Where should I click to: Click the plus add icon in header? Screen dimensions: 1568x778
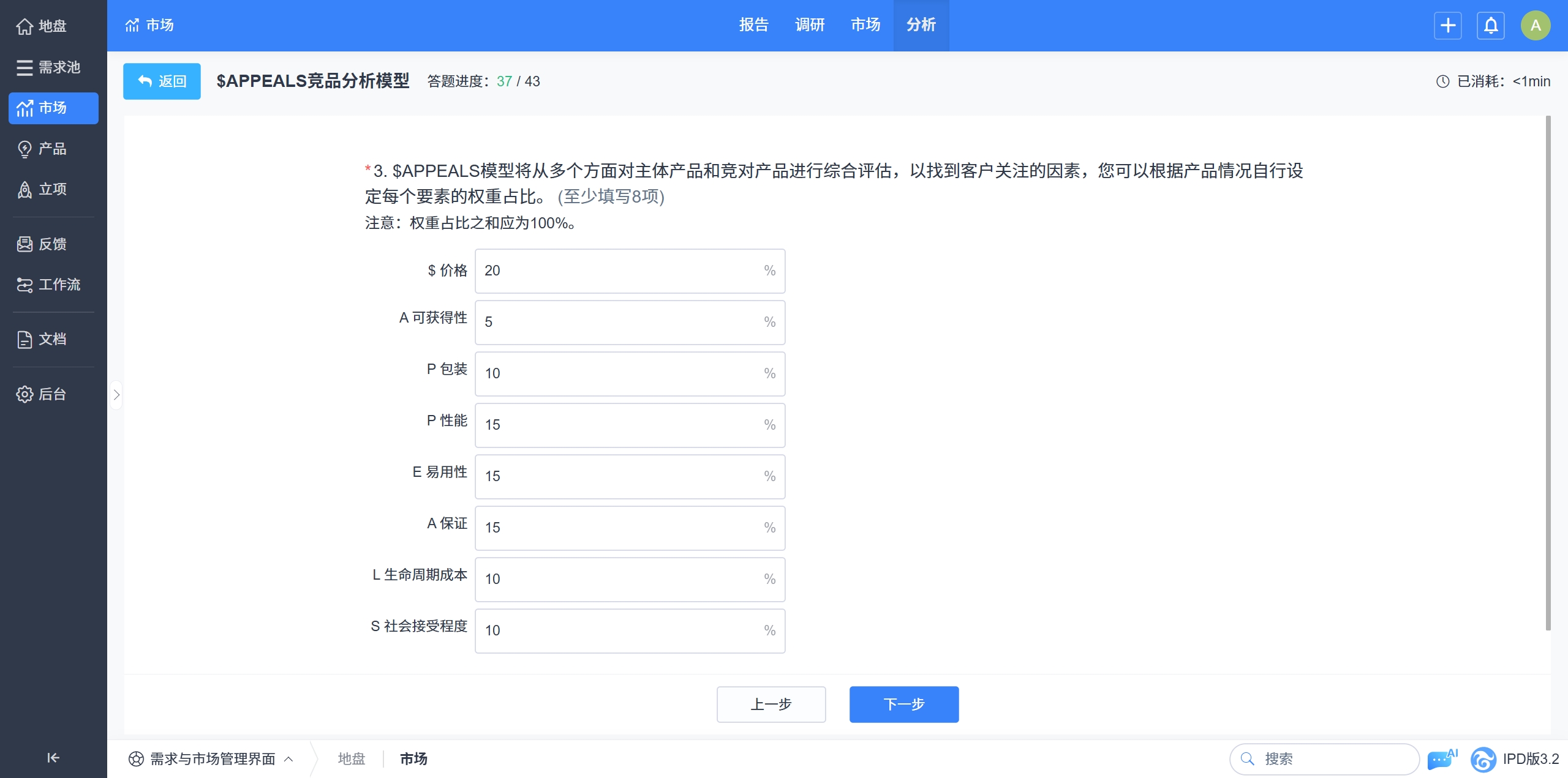1447,26
